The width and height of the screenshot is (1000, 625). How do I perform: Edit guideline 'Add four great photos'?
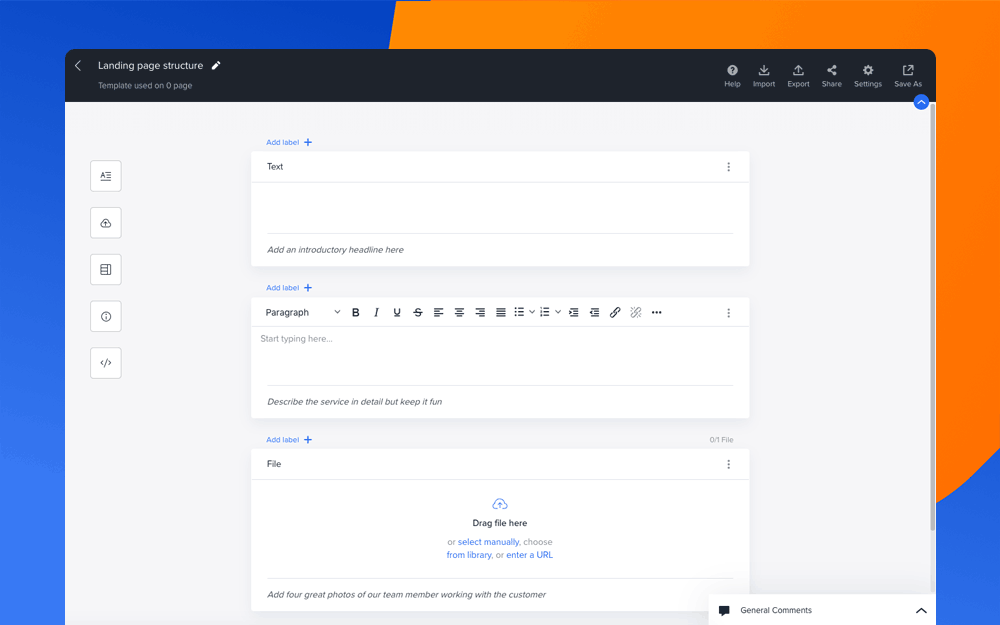coord(406,594)
